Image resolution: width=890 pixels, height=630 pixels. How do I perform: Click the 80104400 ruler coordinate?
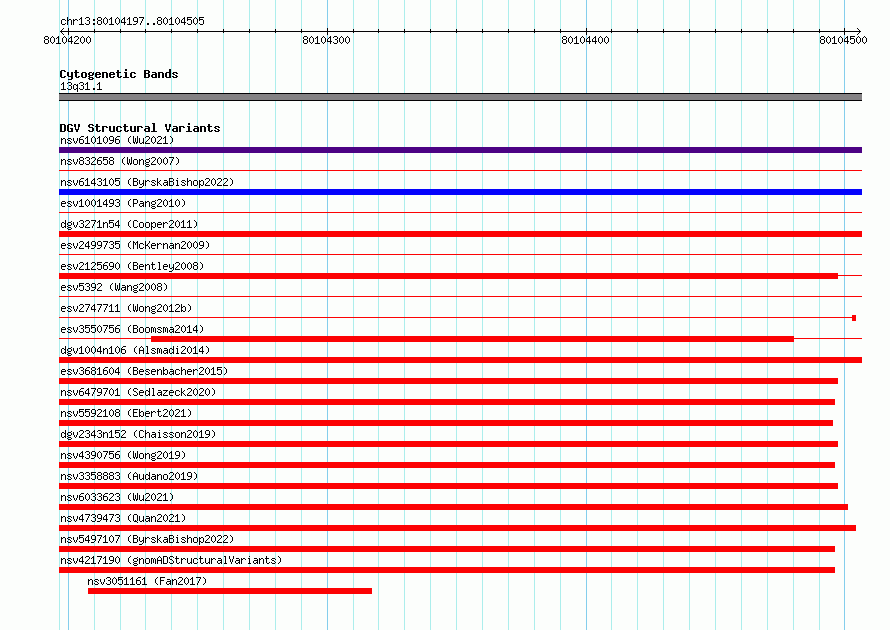click(585, 40)
